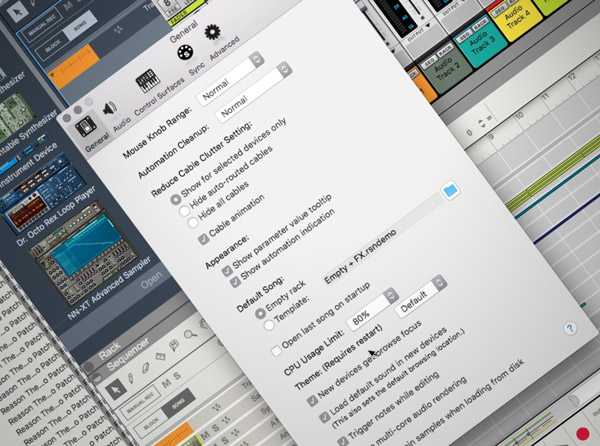Screen dimensions: 600x446
Task: Click the help question mark icon
Action: 569,328
